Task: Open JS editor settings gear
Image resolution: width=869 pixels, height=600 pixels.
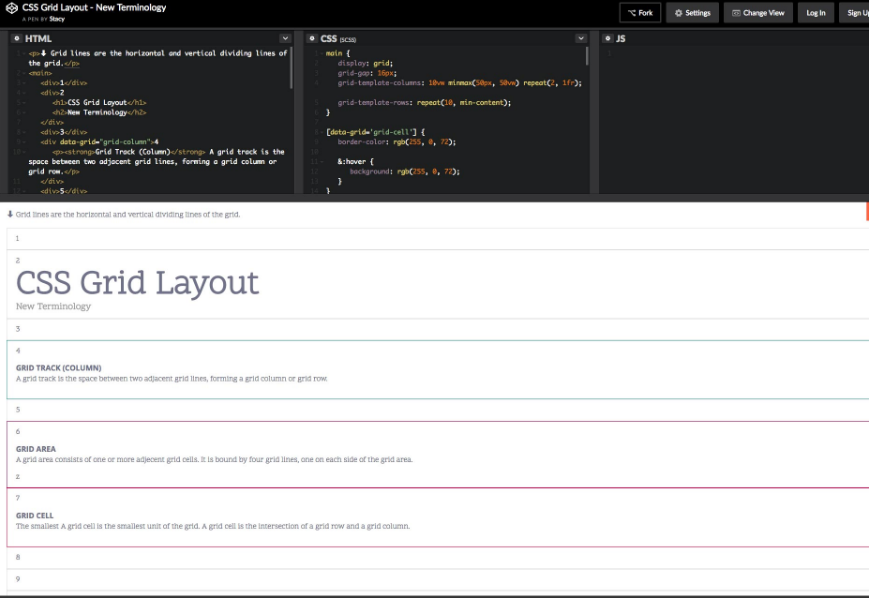Action: tap(608, 38)
